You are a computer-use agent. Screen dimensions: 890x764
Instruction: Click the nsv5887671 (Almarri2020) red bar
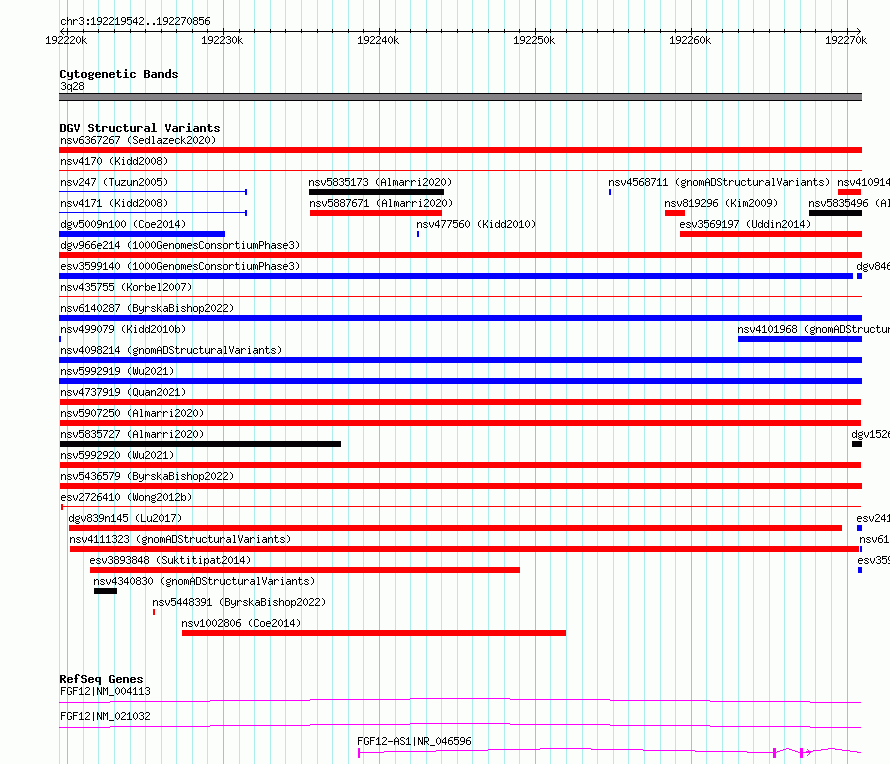coord(376,213)
